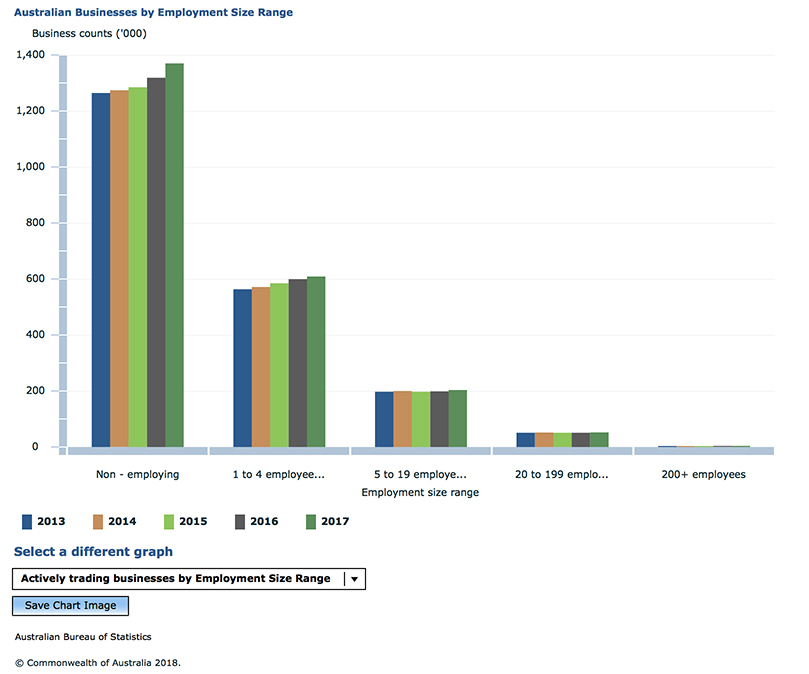Click the 2013 bar for 5 to 19 employees
This screenshot has width=809, height=674.
point(384,420)
